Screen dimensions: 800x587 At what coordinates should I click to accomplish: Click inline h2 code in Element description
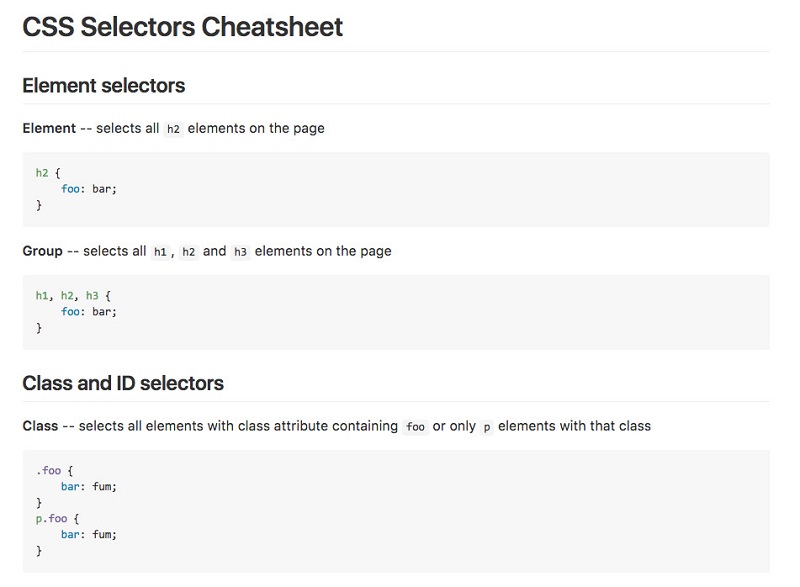point(173,129)
